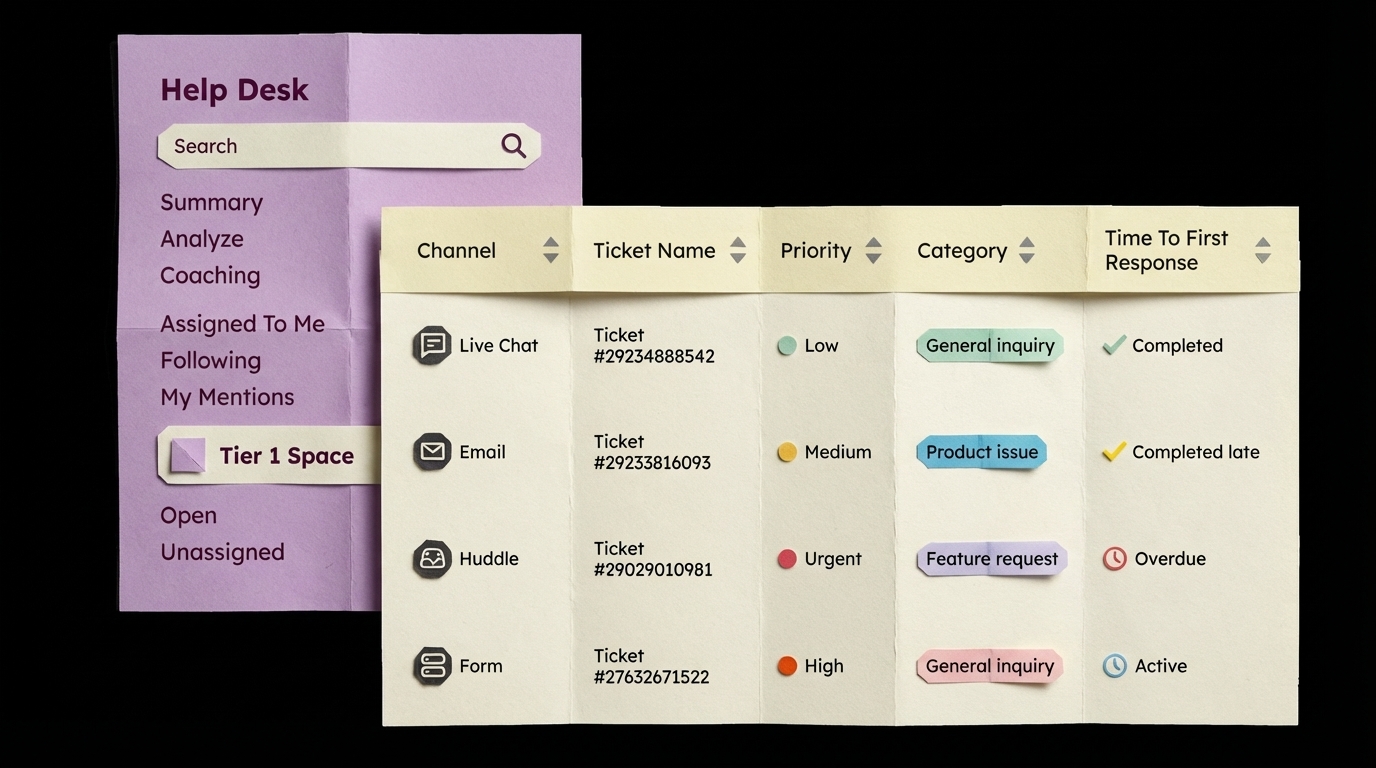Click the yellow Completed late checkmark

(x=1114, y=452)
